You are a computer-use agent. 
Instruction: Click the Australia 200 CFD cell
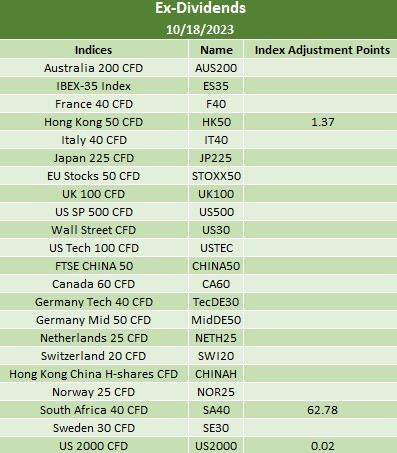[94, 68]
